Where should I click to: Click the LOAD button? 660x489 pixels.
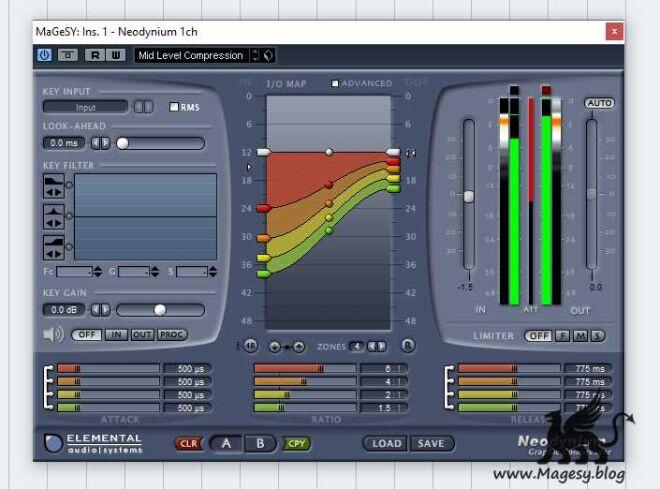point(386,444)
